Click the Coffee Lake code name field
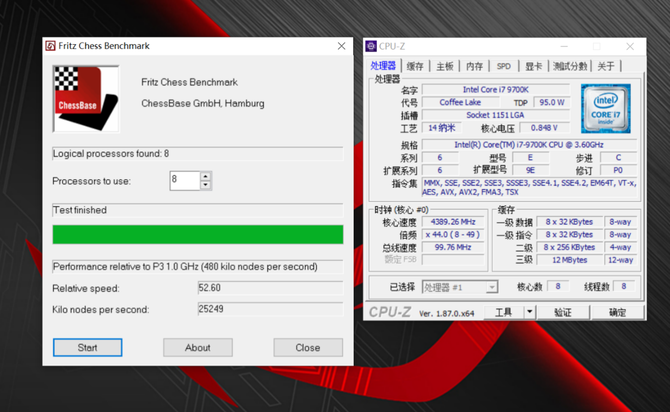Image resolution: width=670 pixels, height=412 pixels. 460,103
